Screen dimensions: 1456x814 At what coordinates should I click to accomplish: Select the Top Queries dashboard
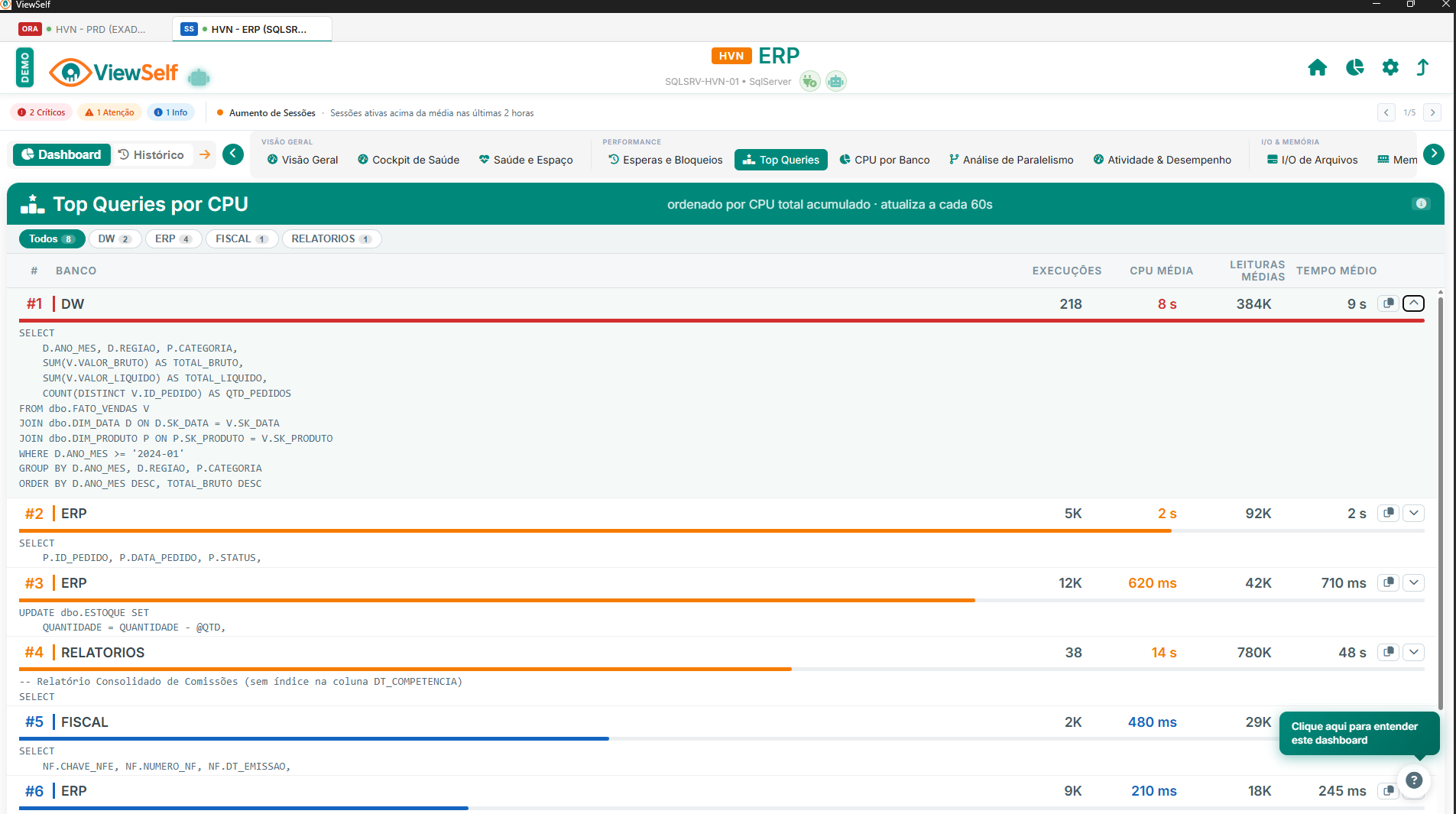click(781, 160)
